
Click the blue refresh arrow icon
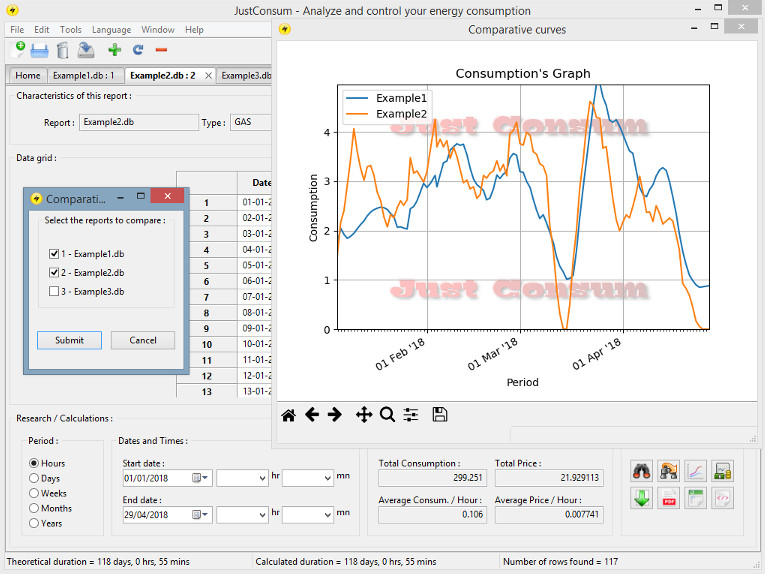[x=138, y=49]
